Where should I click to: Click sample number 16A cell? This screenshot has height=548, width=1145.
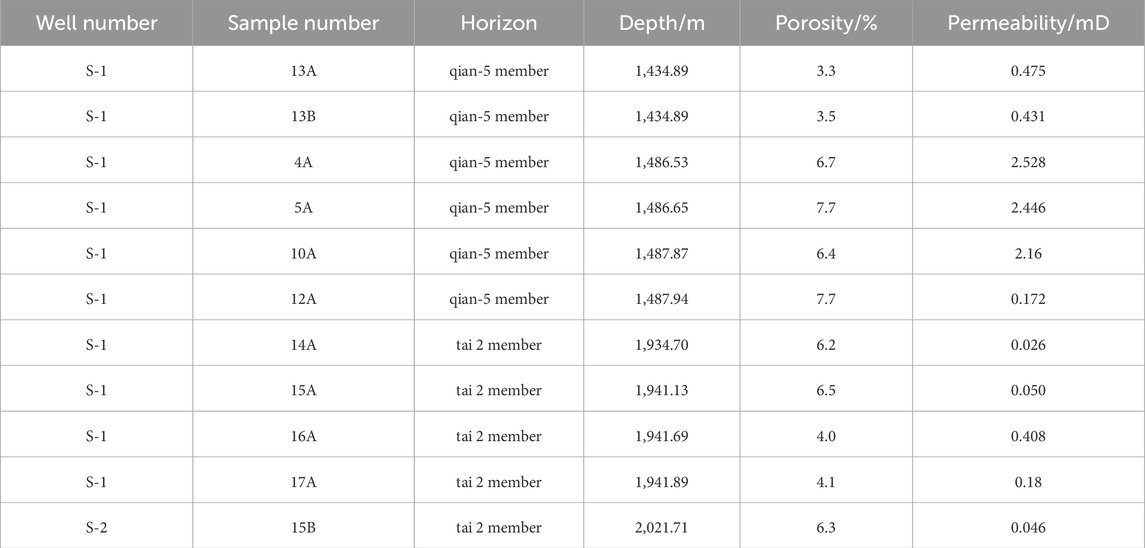point(303,436)
